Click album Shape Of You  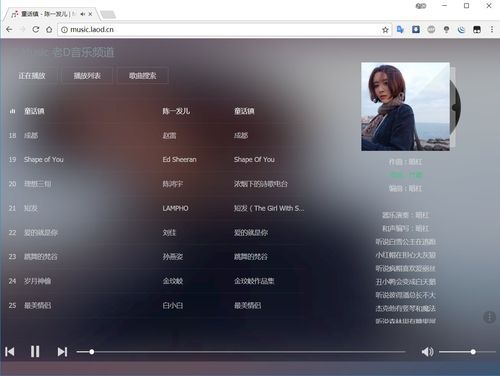pyautogui.click(x=254, y=159)
